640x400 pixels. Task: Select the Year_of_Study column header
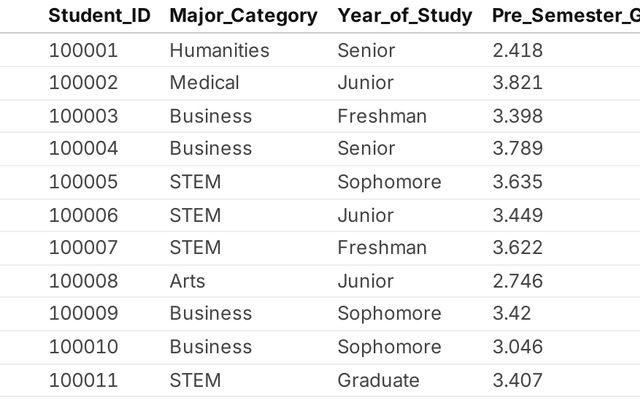pyautogui.click(x=404, y=17)
